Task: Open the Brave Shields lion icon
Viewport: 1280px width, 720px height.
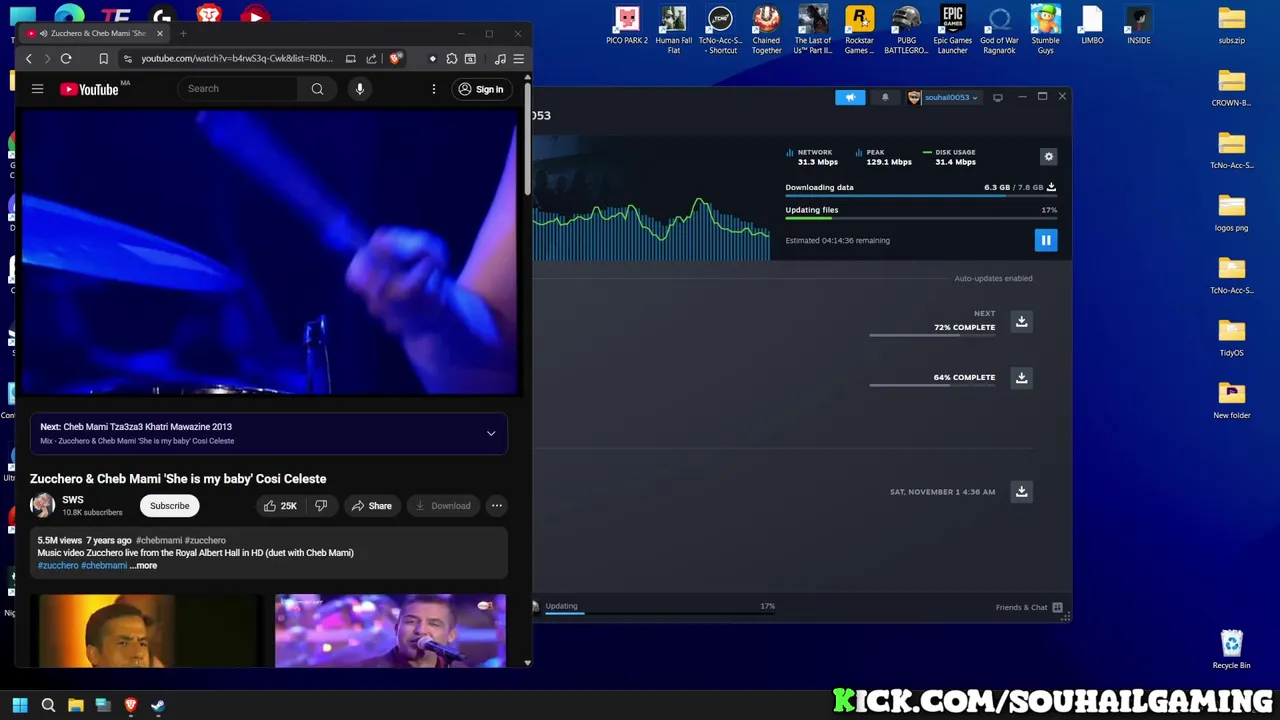Action: coord(395,59)
